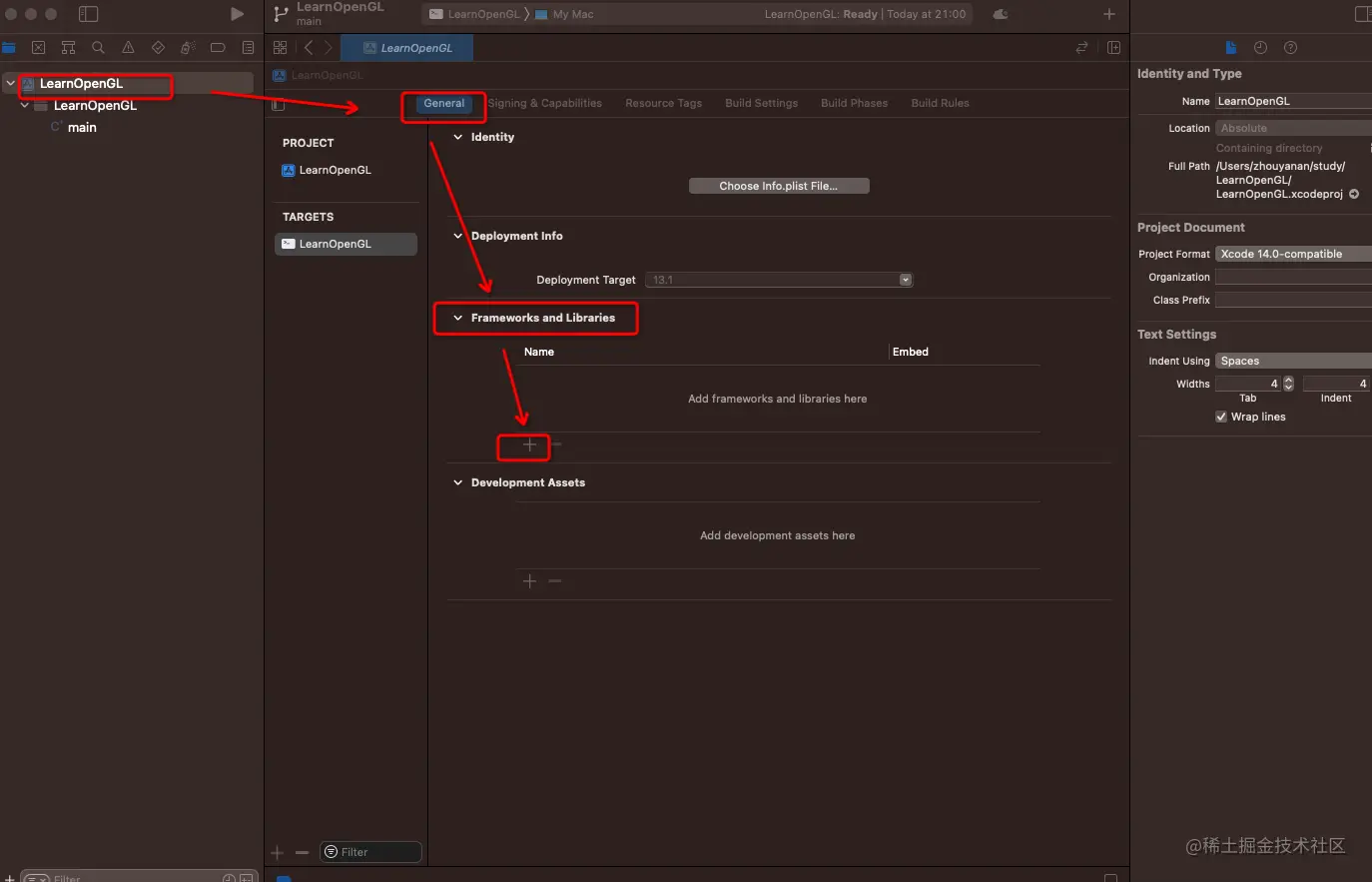Go back in editor history
The height and width of the screenshot is (882, 1372).
tap(309, 47)
